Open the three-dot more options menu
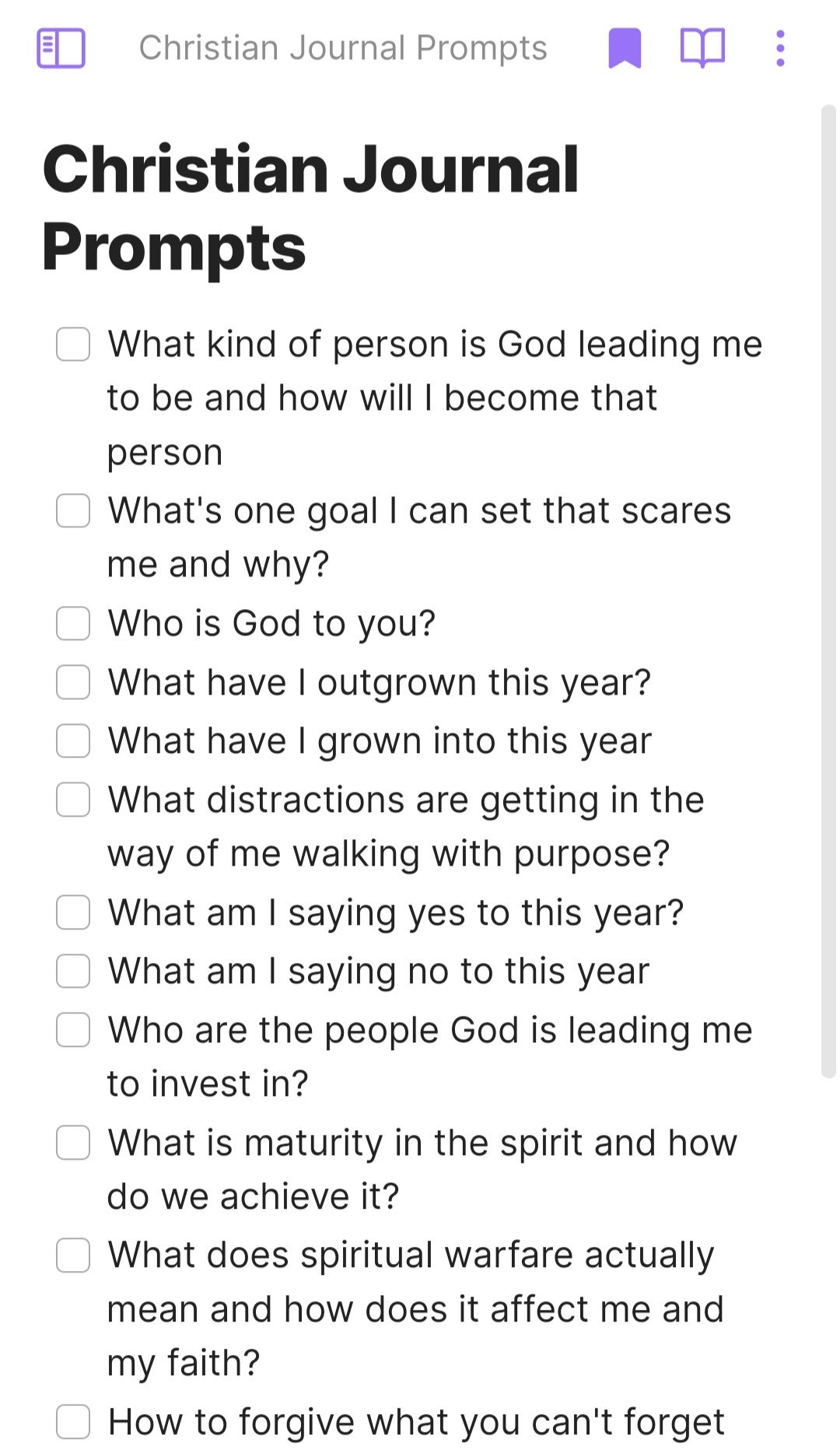Image resolution: width=840 pixels, height=1453 pixels. [780, 48]
